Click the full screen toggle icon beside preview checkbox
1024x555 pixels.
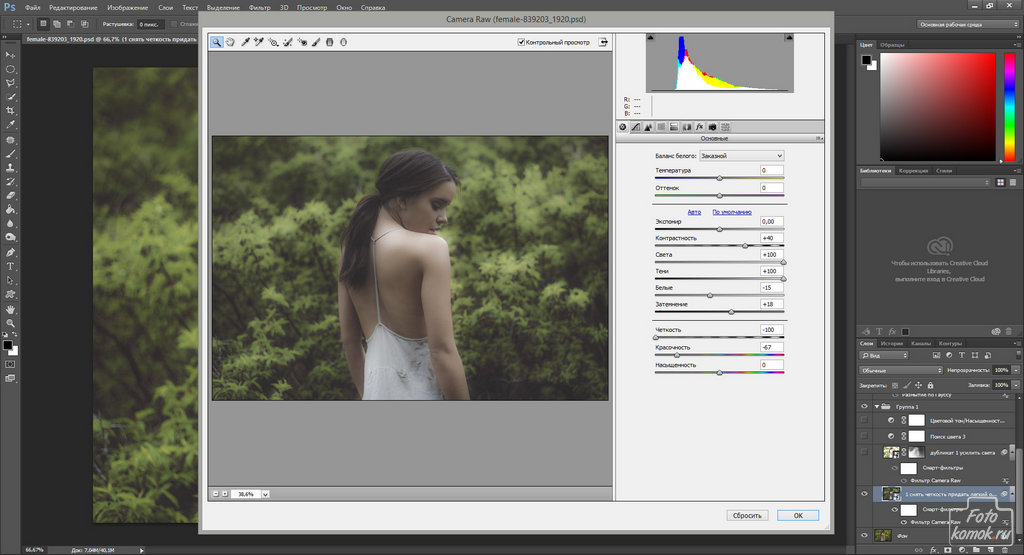point(603,42)
